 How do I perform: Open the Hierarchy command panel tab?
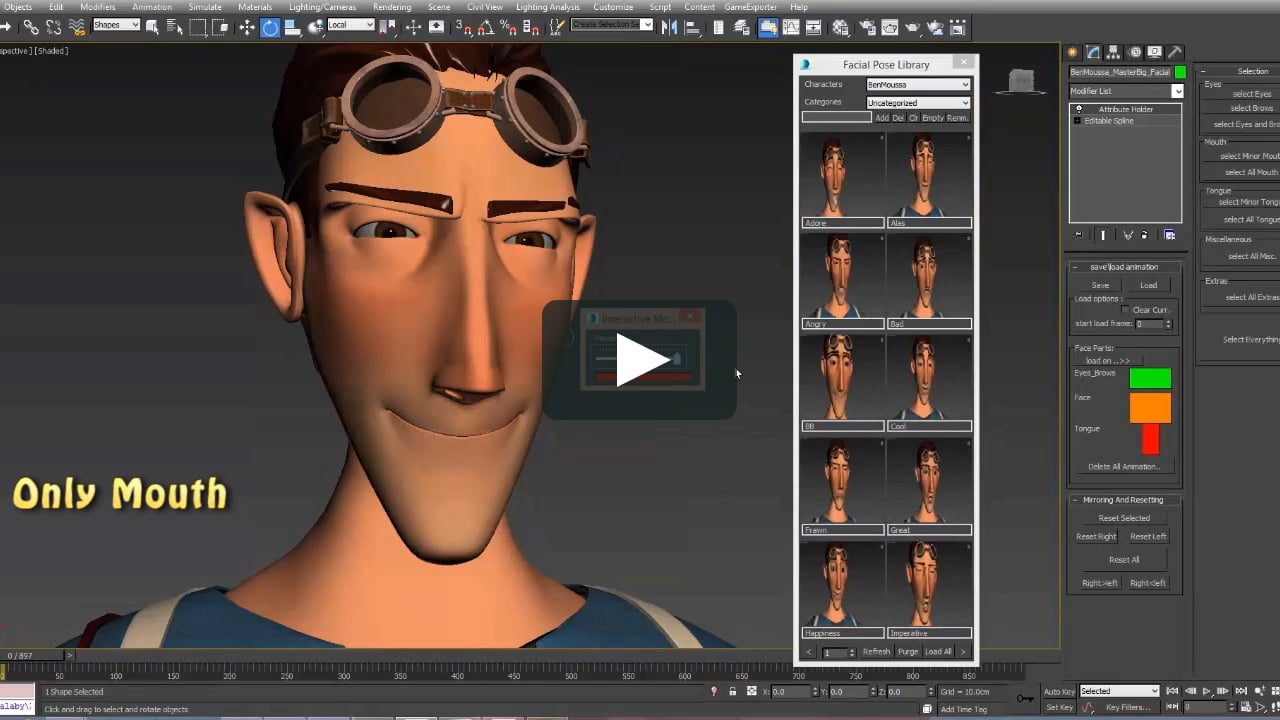click(x=1114, y=52)
